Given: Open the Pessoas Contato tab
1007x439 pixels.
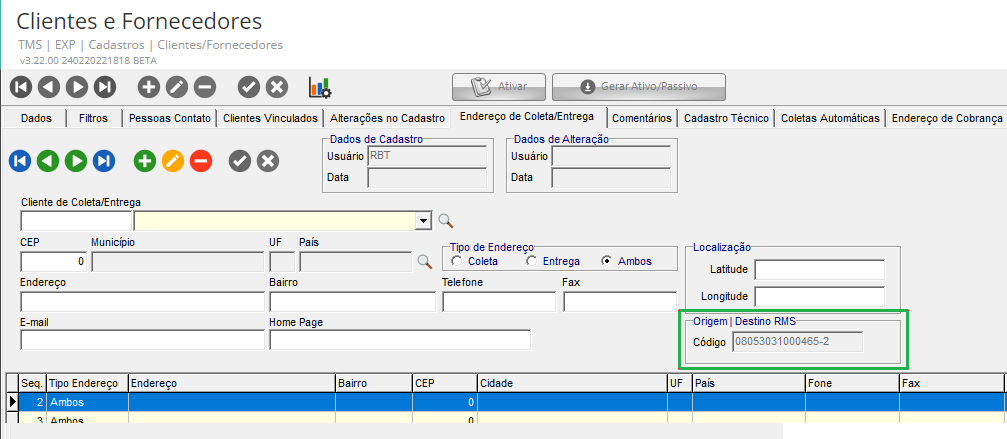Looking at the screenshot, I should (x=170, y=118).
